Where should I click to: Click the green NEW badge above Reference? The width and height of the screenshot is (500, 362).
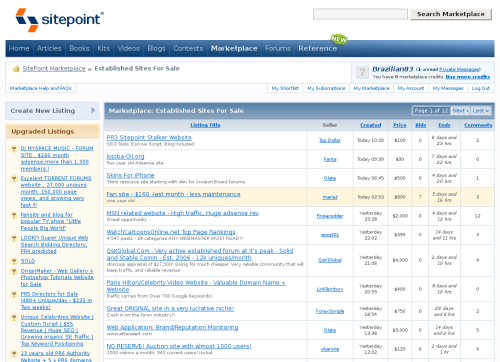click(339, 39)
